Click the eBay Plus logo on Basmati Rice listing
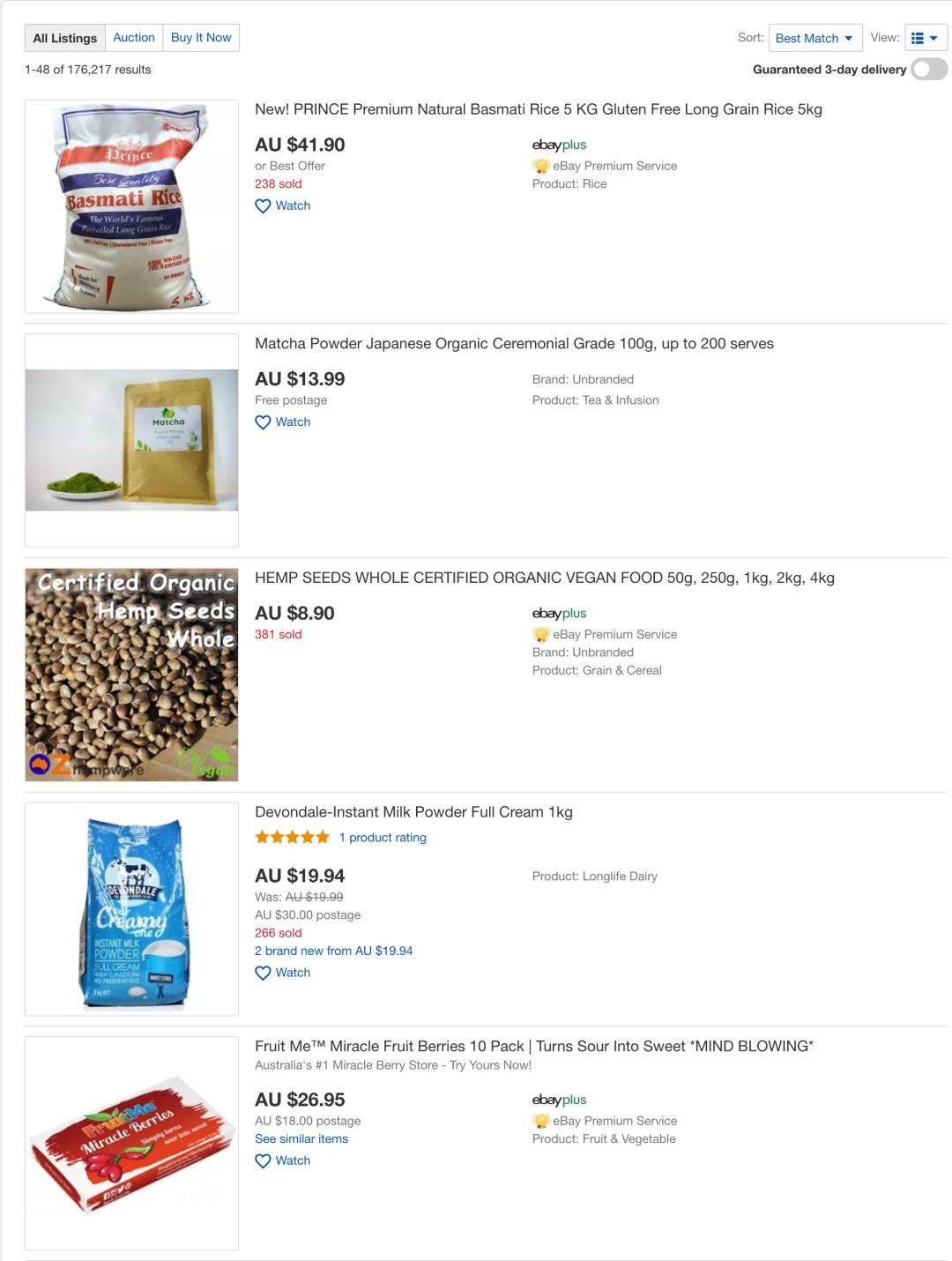This screenshot has width=952, height=1261. click(x=559, y=145)
